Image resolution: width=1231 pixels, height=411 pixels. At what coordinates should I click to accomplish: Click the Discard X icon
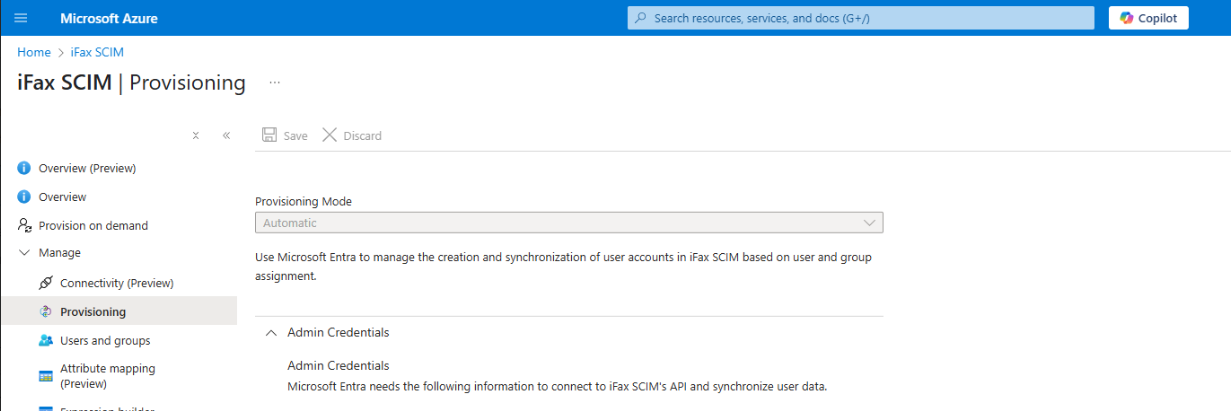point(329,135)
